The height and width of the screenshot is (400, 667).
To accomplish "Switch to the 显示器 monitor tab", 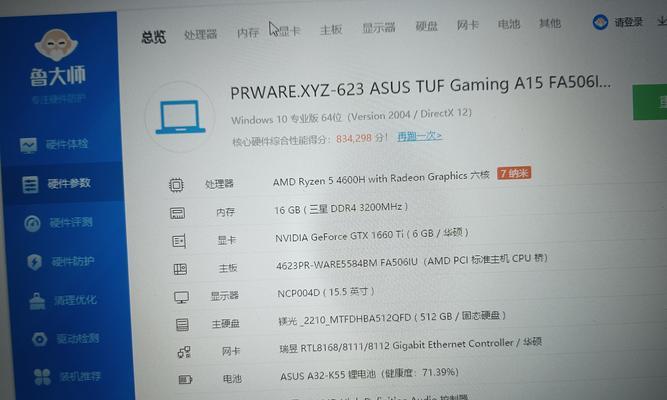I will tap(379, 27).
